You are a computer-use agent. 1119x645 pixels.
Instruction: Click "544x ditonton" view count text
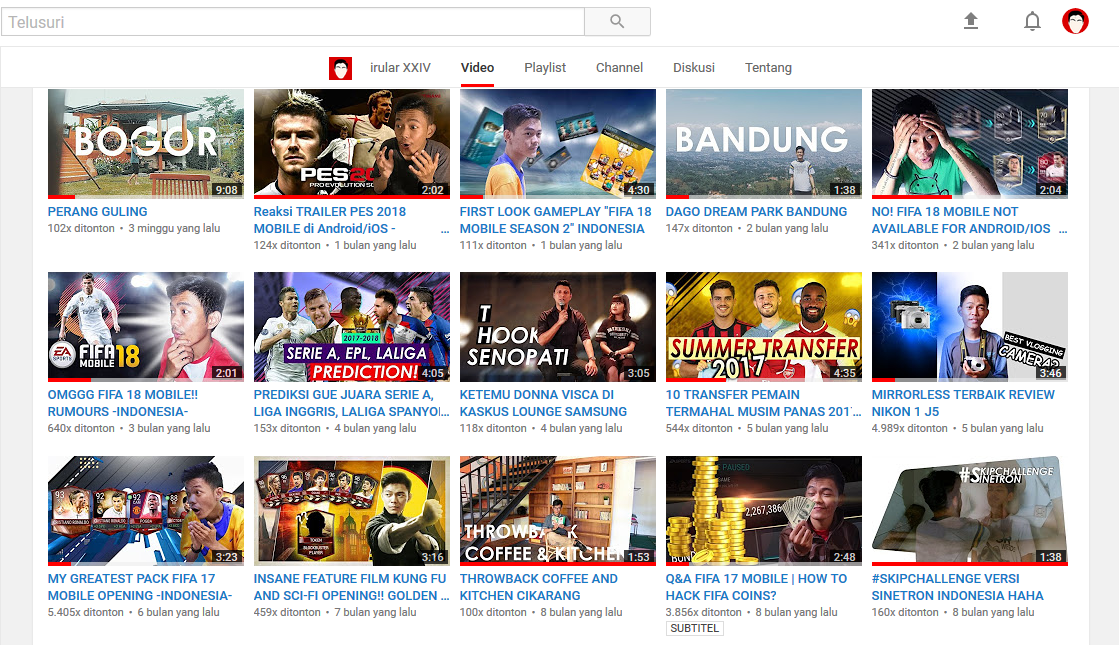coord(699,428)
